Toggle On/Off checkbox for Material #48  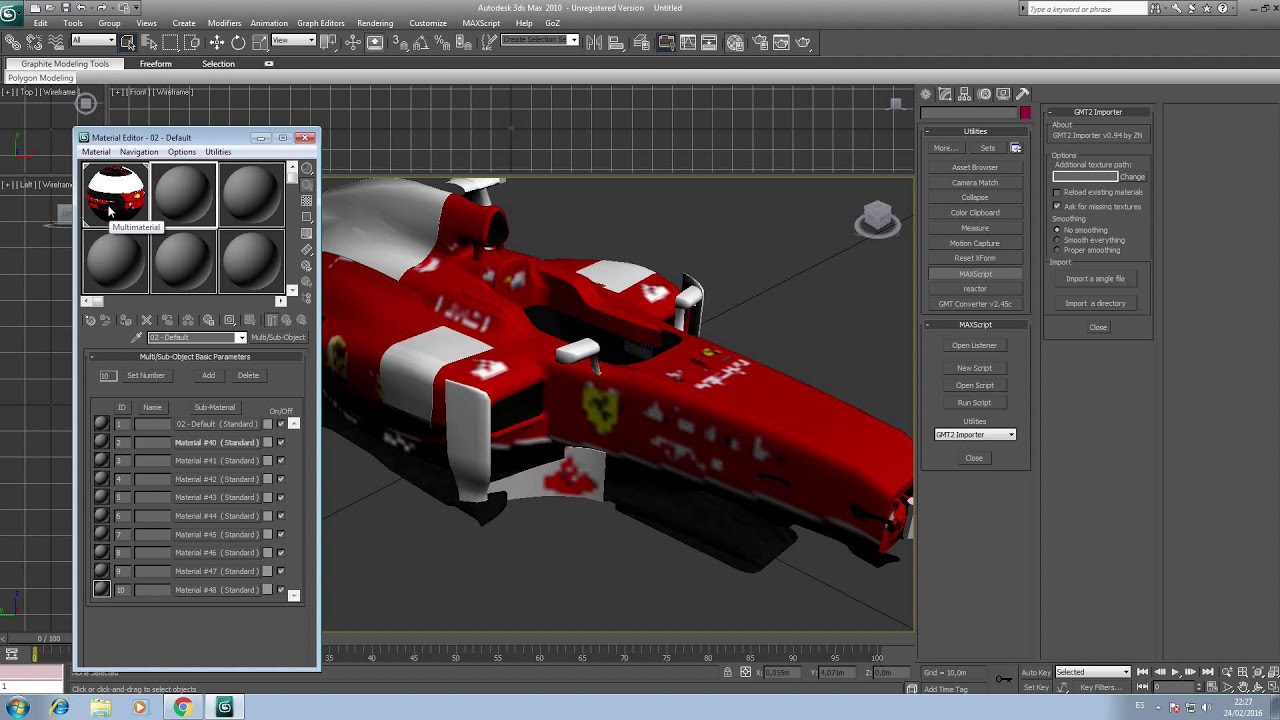[x=281, y=589]
